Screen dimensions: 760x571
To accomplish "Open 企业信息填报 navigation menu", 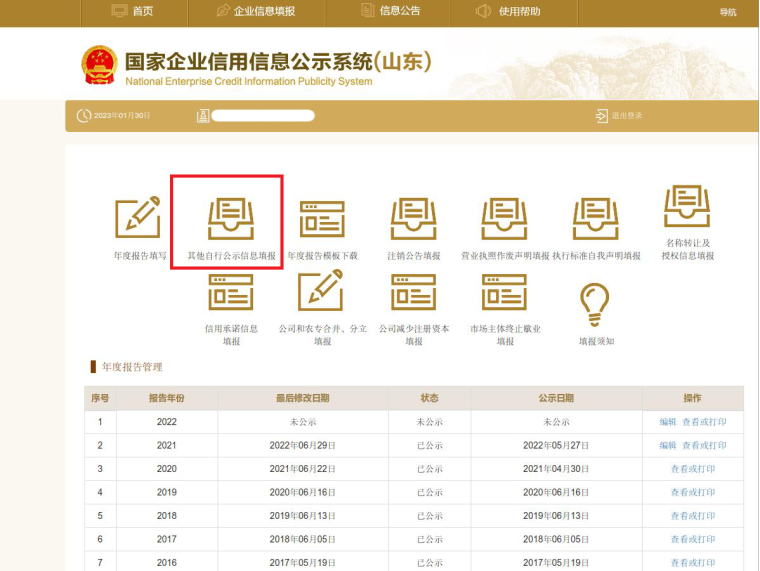I will click(x=256, y=11).
